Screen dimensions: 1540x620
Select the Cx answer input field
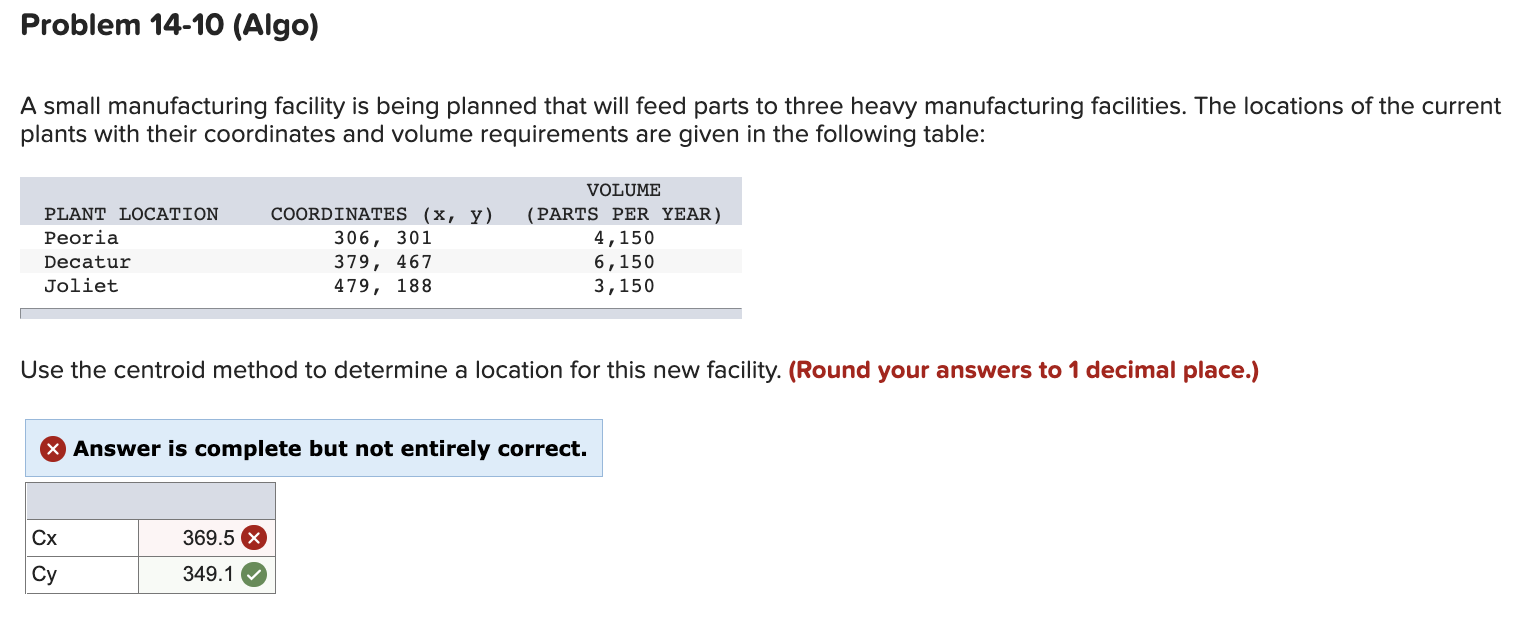click(x=200, y=537)
